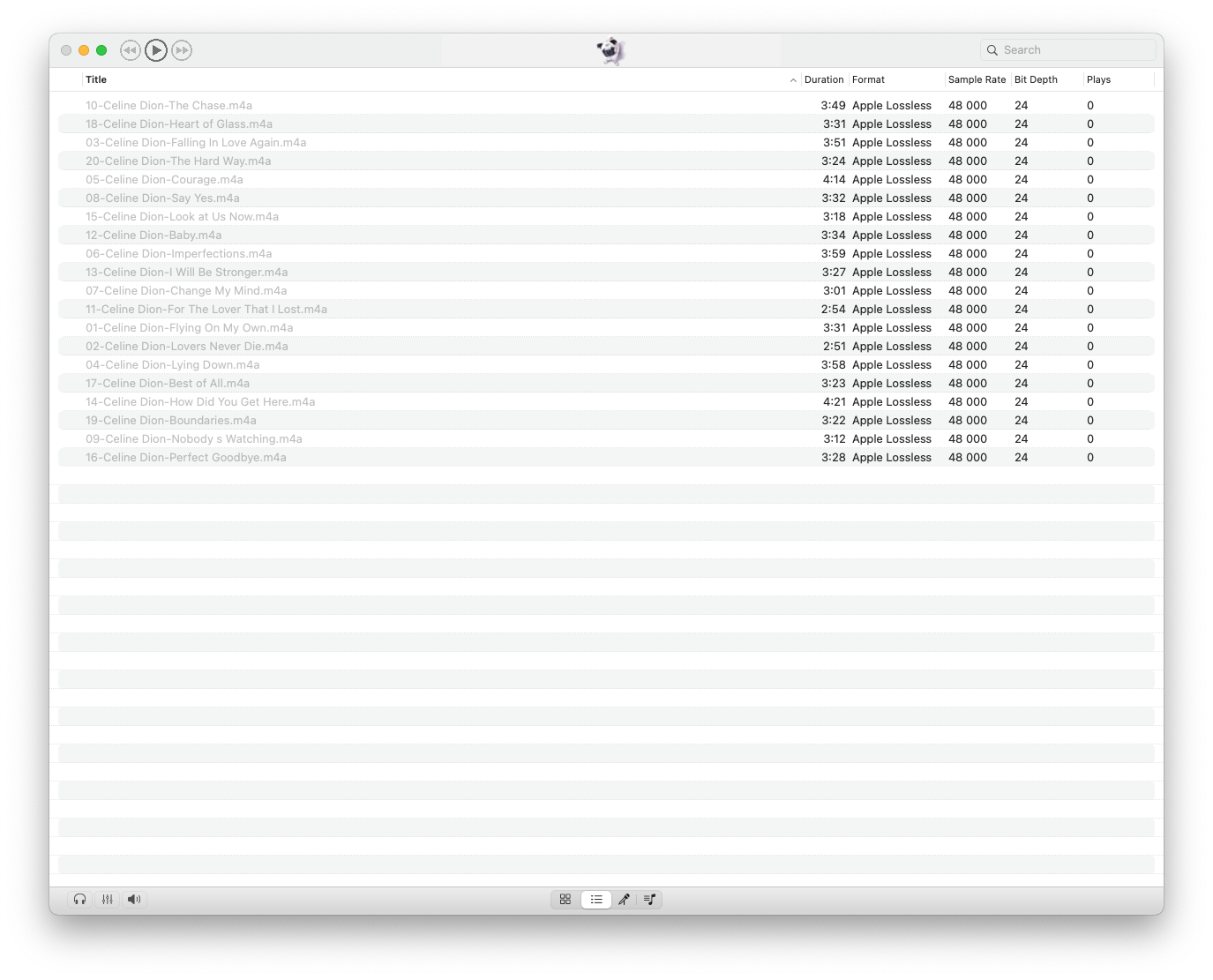Click duration 4:14 of Courage row
Viewport: 1213px width, 980px height.
tap(834, 180)
